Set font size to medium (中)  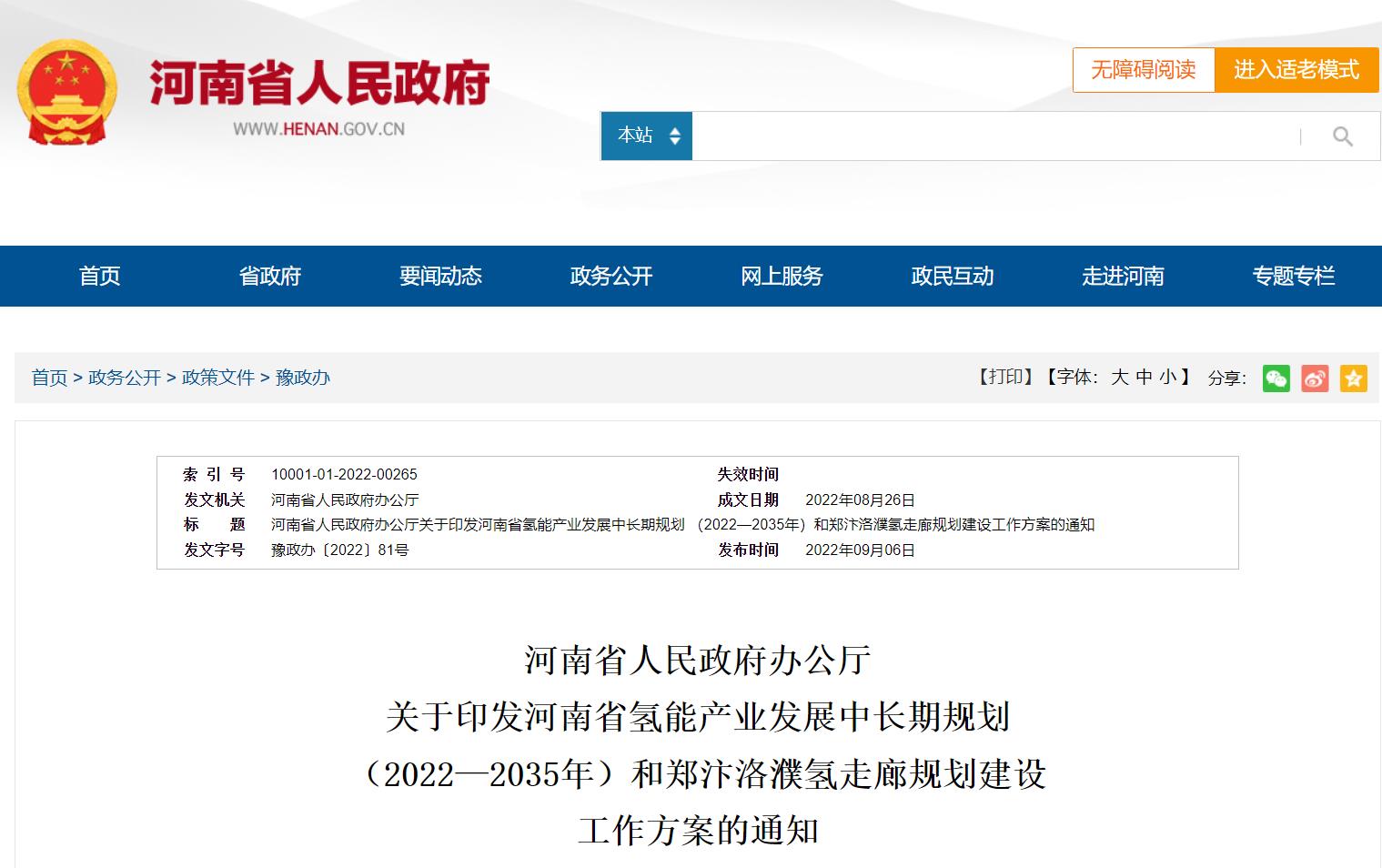pyautogui.click(x=1144, y=377)
